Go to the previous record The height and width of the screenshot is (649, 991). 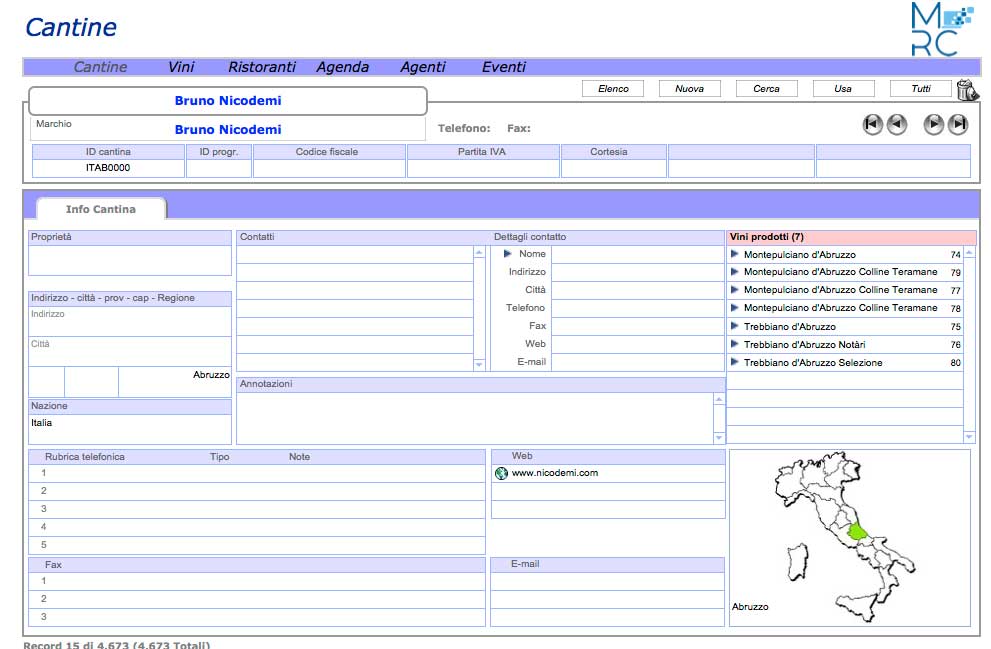[x=896, y=124]
